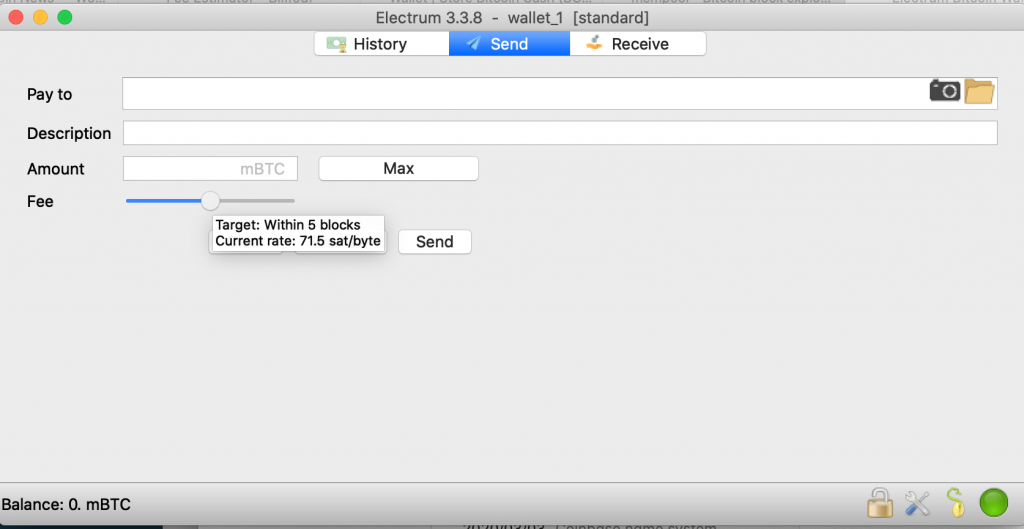Click the Max button

(398, 168)
